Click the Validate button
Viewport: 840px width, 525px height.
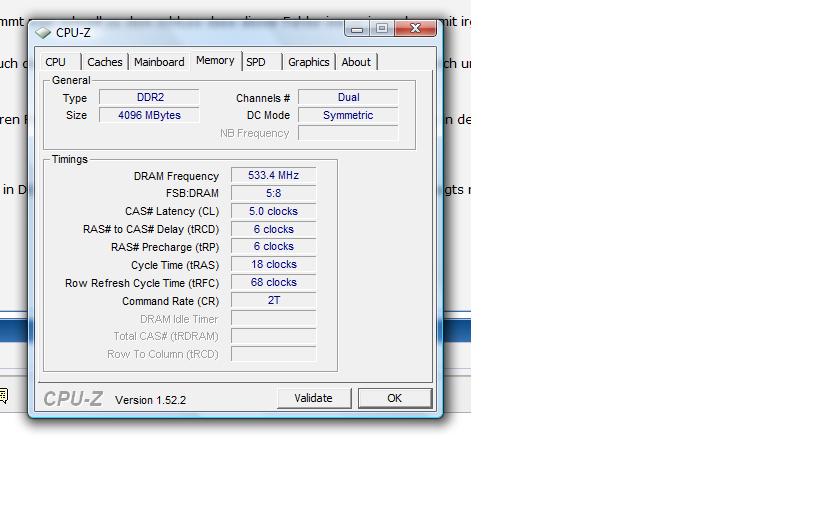coord(313,398)
